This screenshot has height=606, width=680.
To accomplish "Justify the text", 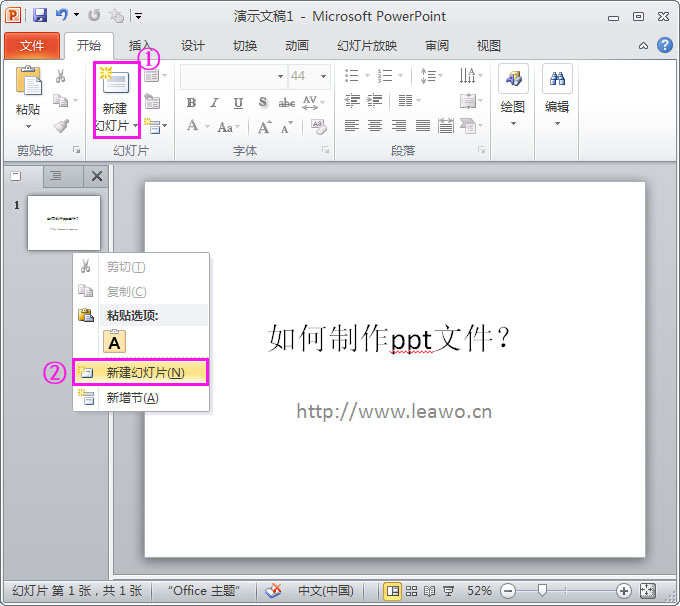I will tap(423, 126).
